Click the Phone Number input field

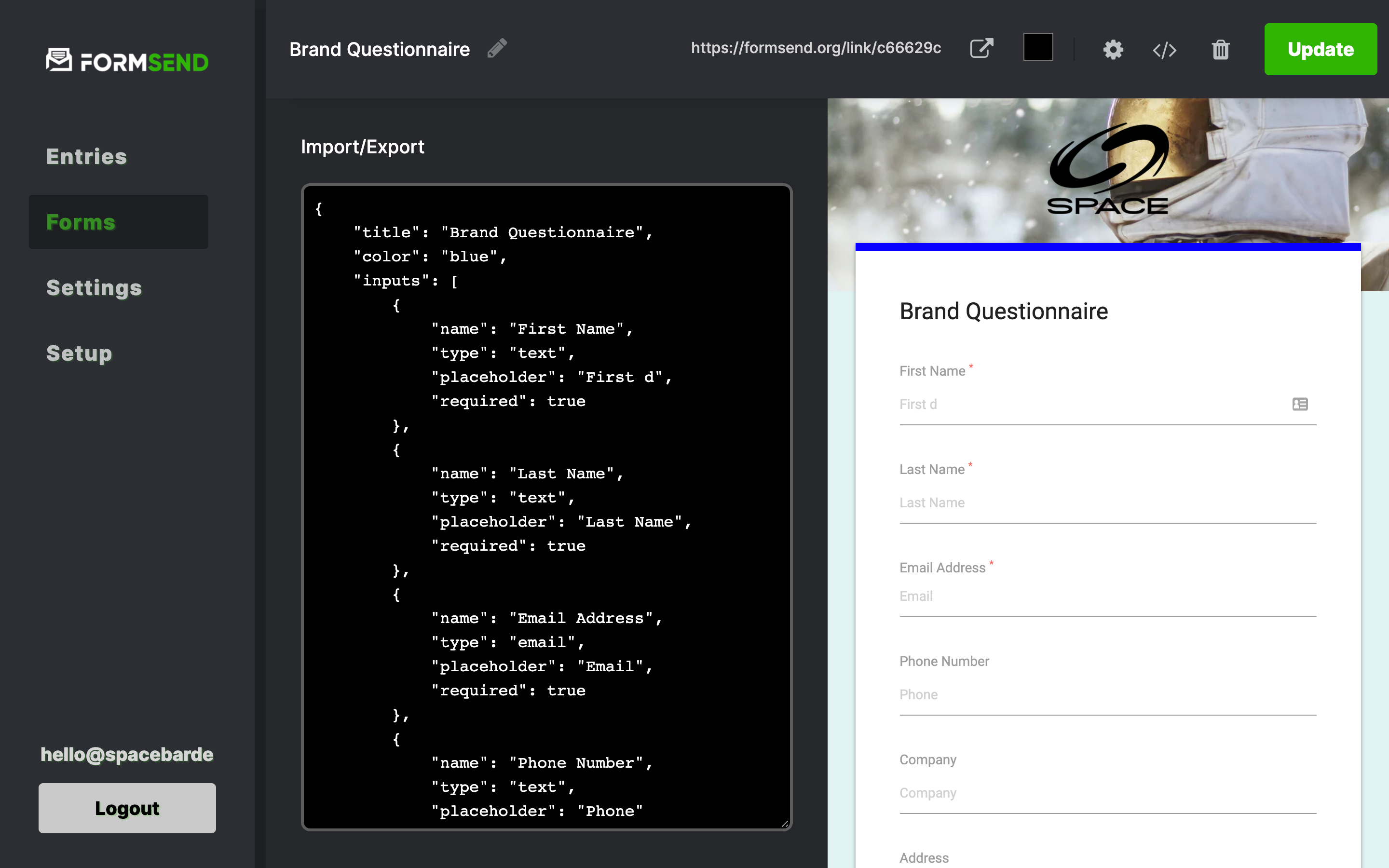point(1107,694)
